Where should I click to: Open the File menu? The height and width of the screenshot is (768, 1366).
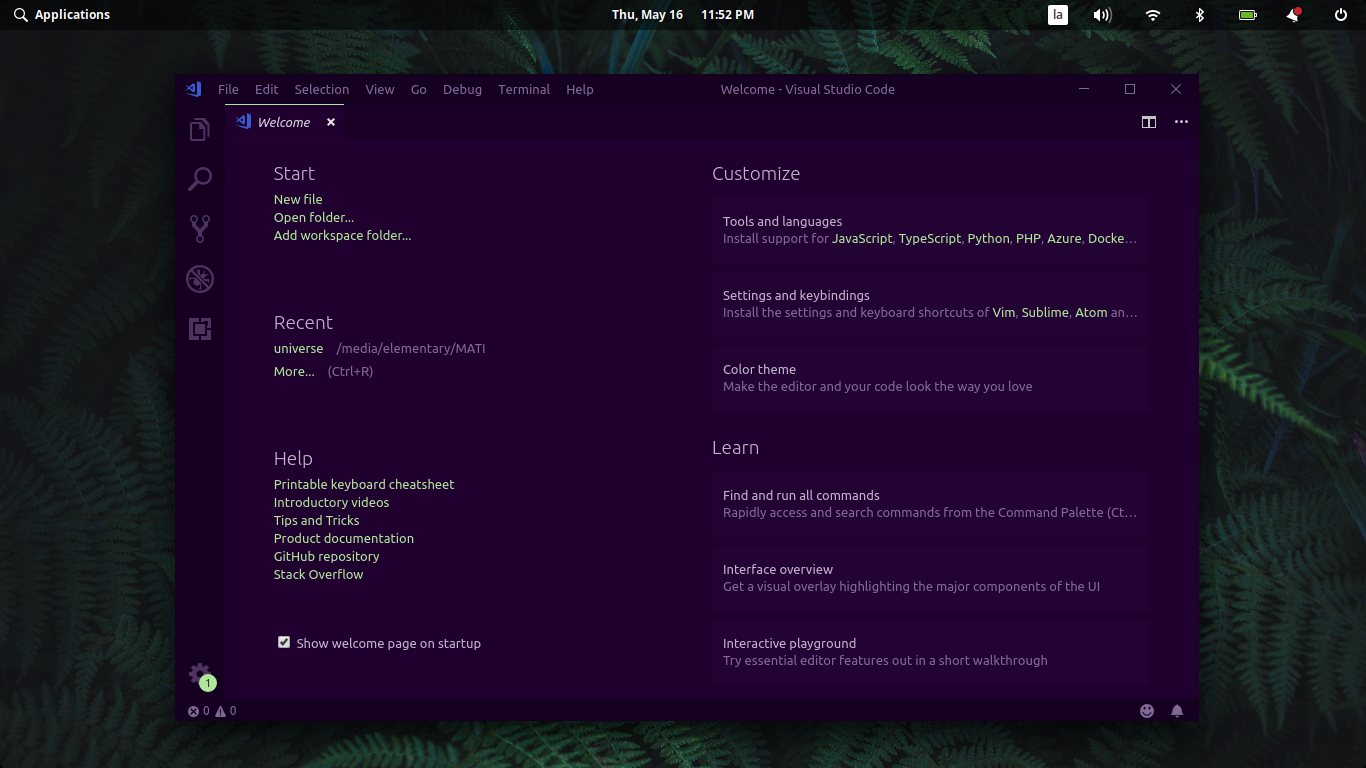tap(228, 89)
